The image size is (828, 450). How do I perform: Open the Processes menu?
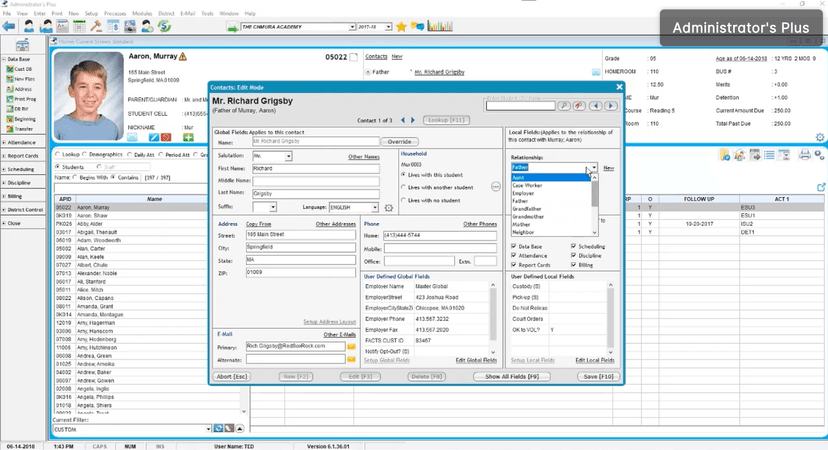coord(115,13)
